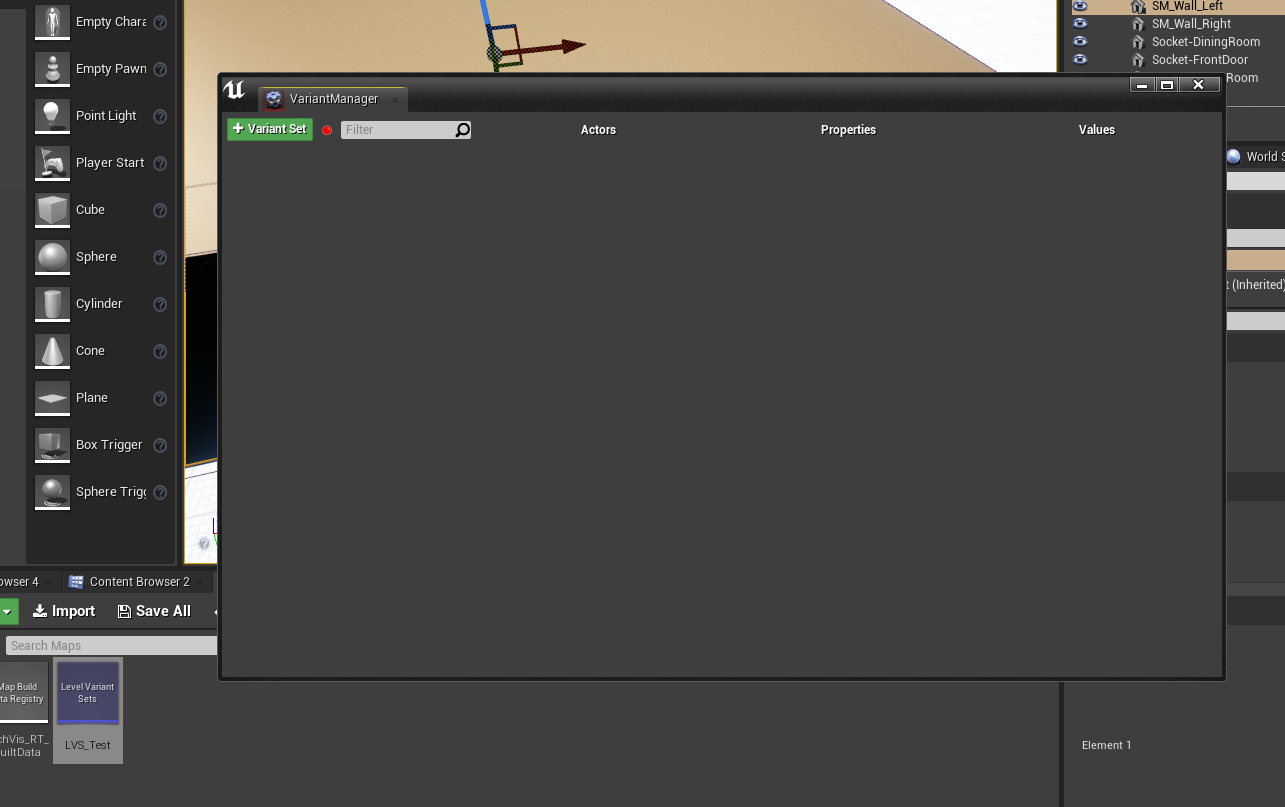Focus the Filter field in Variant Manager

398,130
